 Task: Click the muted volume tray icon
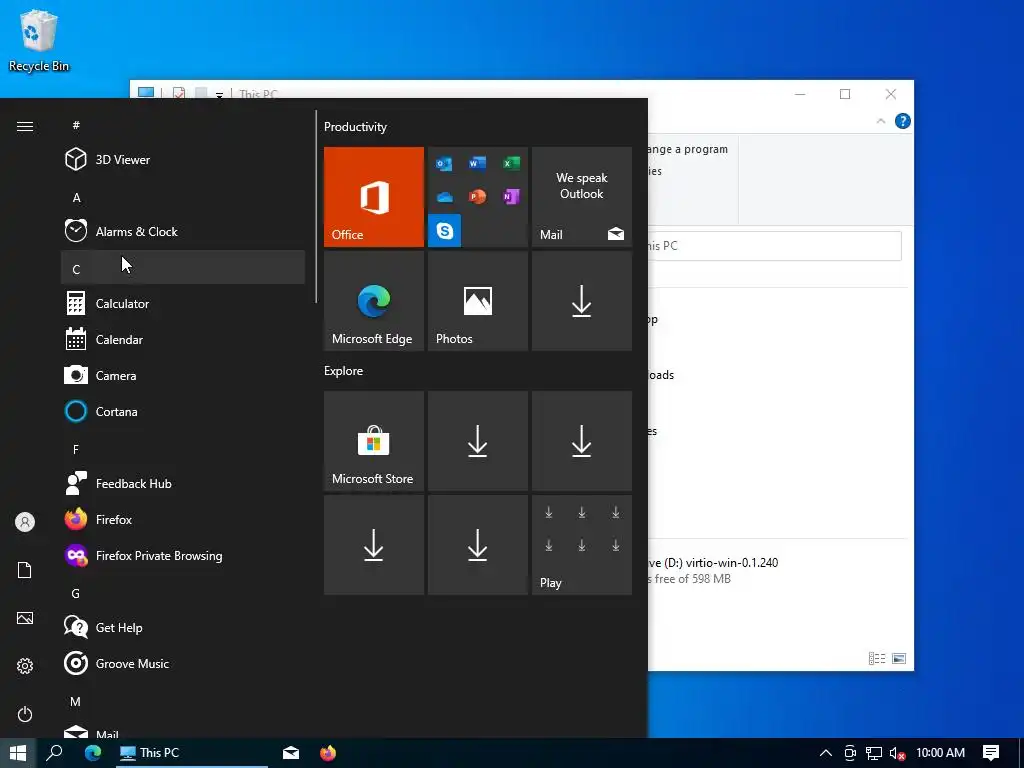click(897, 753)
